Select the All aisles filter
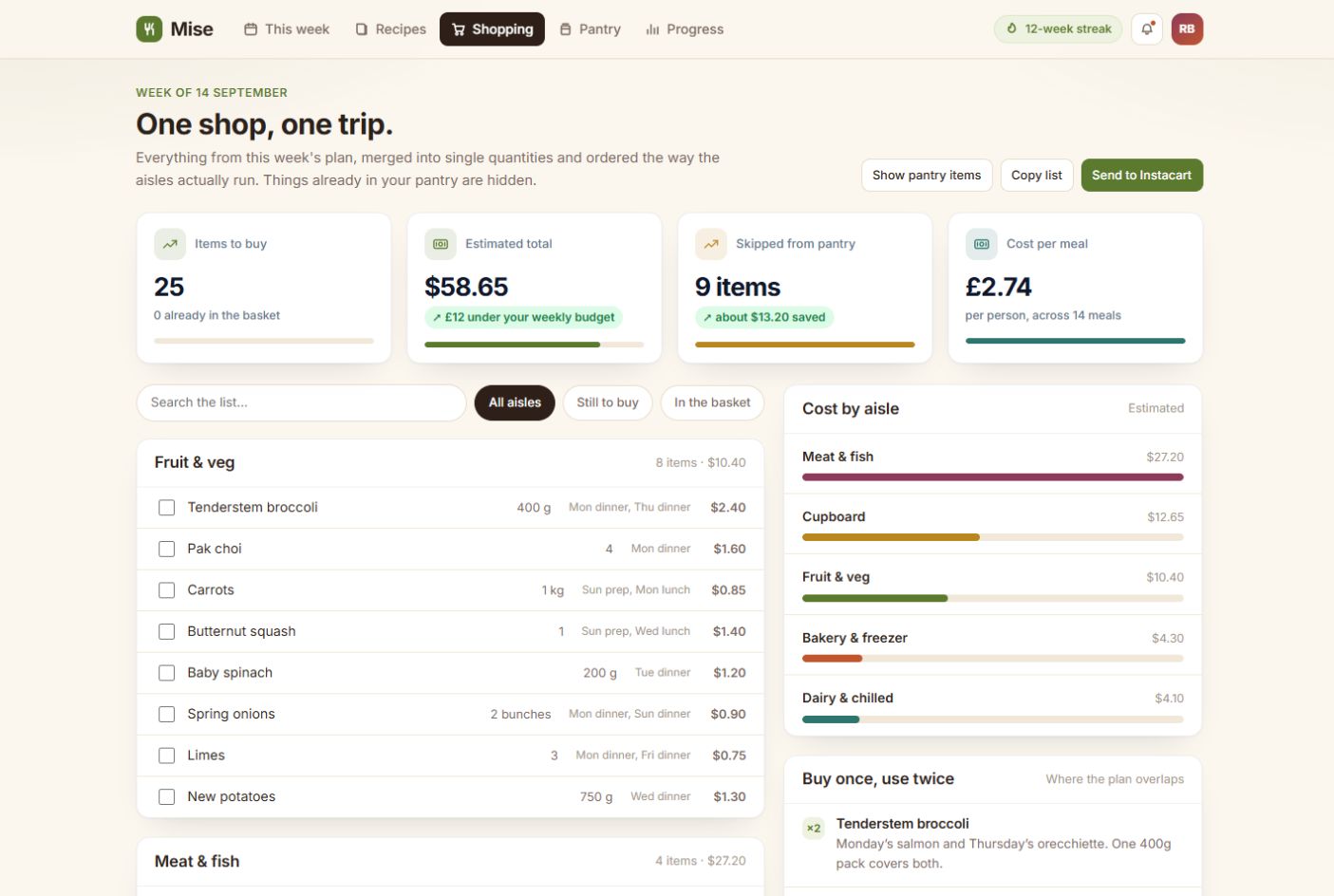The height and width of the screenshot is (896, 1334). pyautogui.click(x=515, y=402)
